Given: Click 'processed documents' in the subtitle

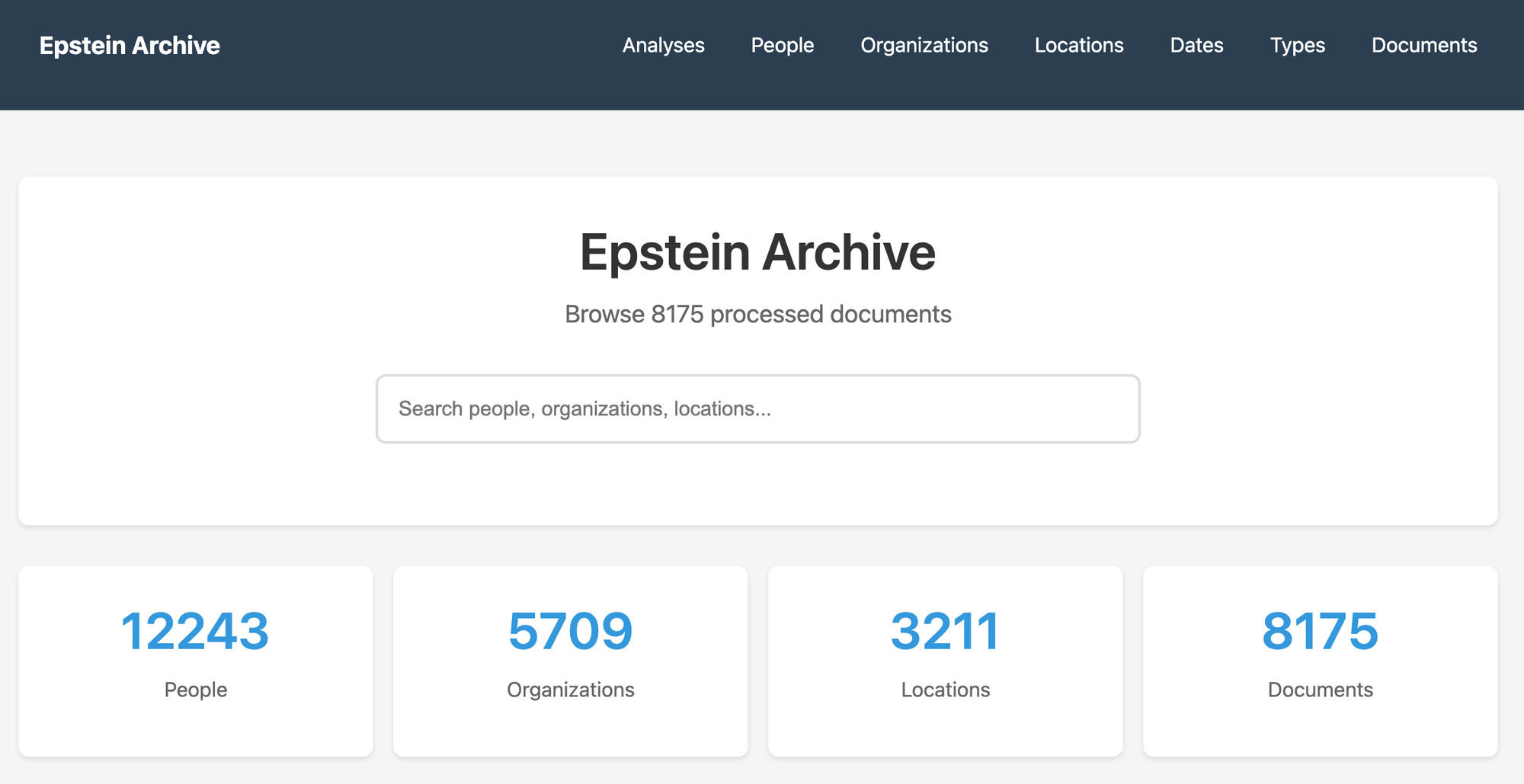Looking at the screenshot, I should point(831,314).
